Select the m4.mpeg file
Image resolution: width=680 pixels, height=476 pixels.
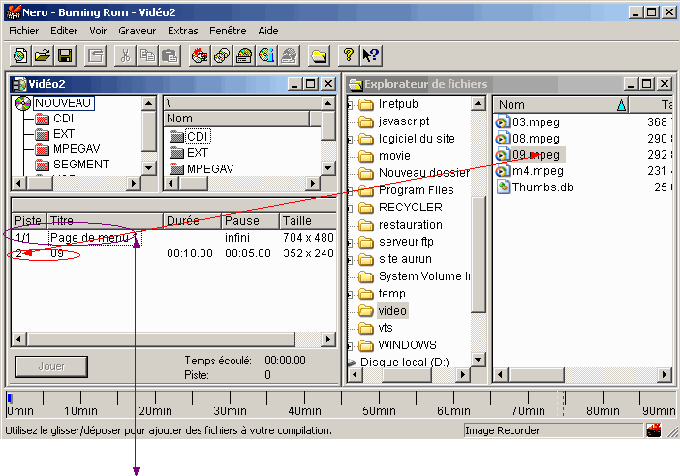point(537,171)
